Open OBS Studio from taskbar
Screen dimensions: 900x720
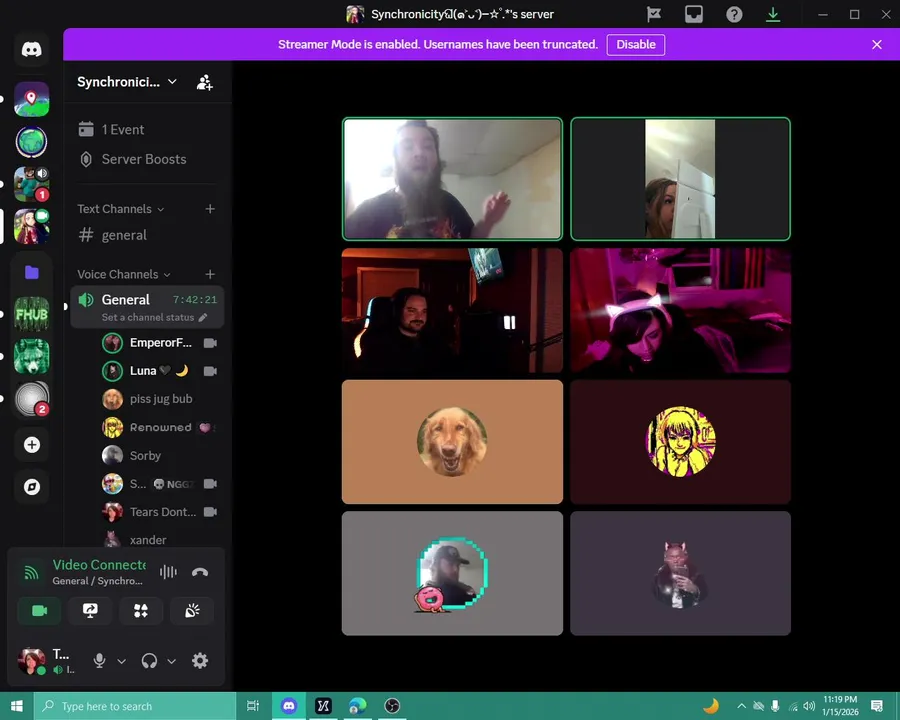point(392,706)
